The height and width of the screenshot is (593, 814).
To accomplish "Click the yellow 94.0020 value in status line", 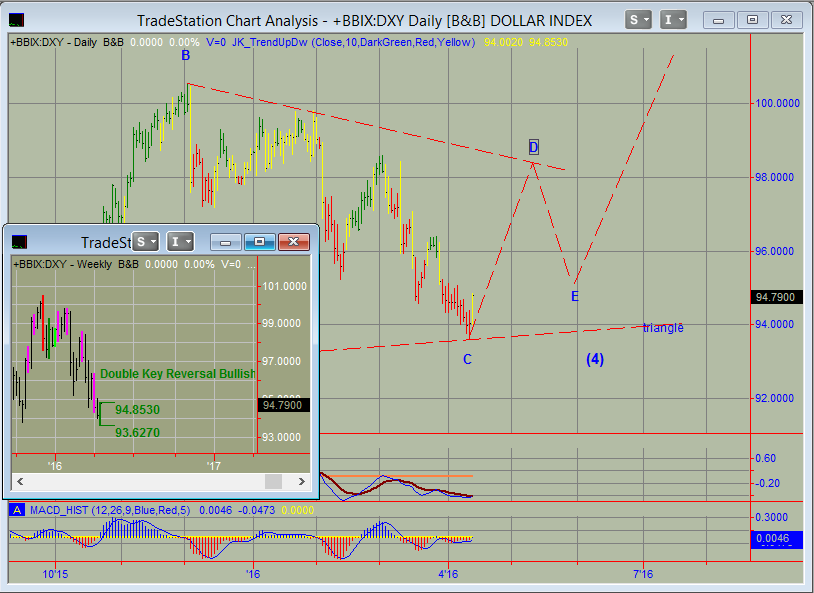I will click(504, 42).
